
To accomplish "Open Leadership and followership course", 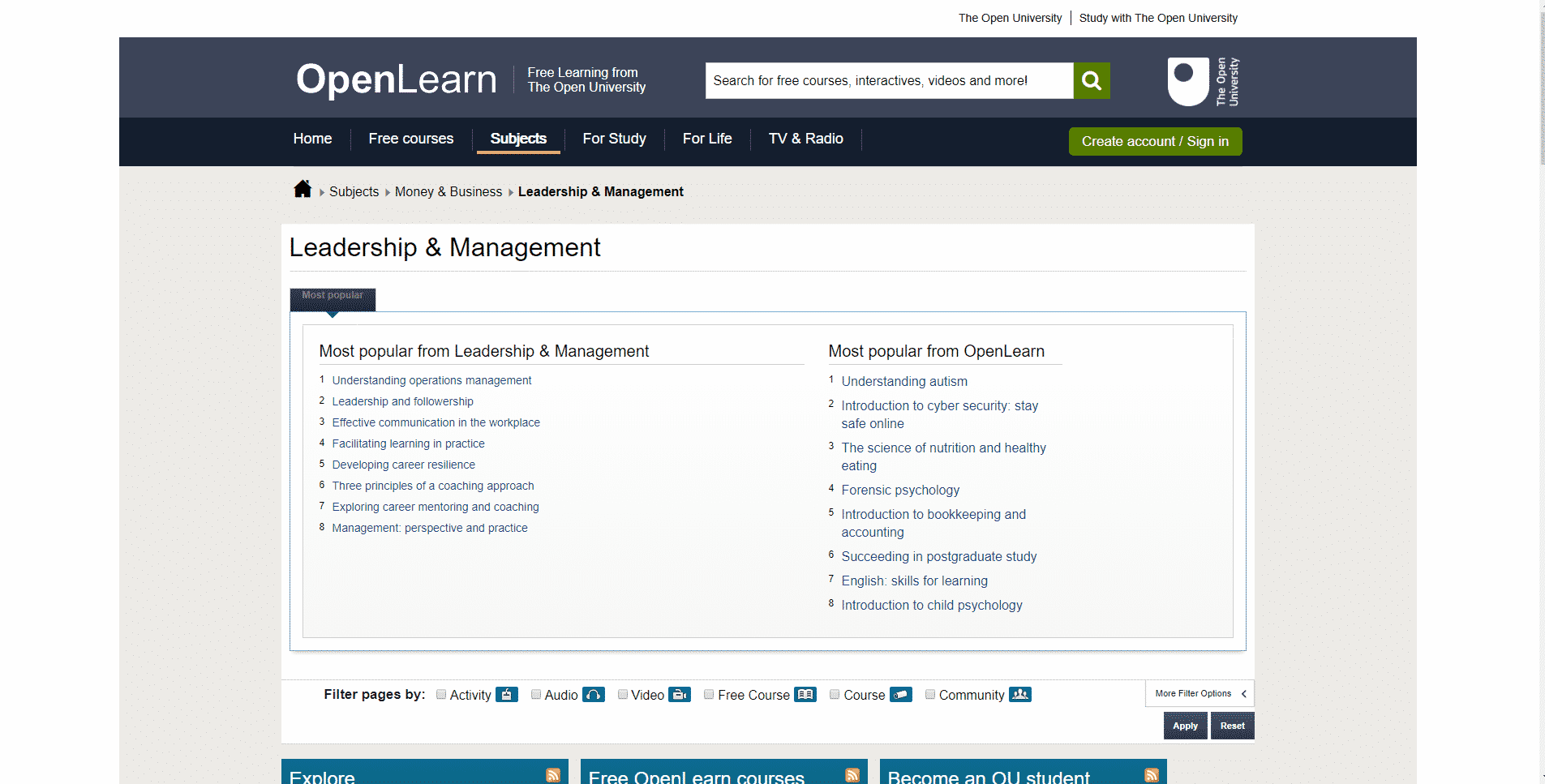I will (402, 401).
